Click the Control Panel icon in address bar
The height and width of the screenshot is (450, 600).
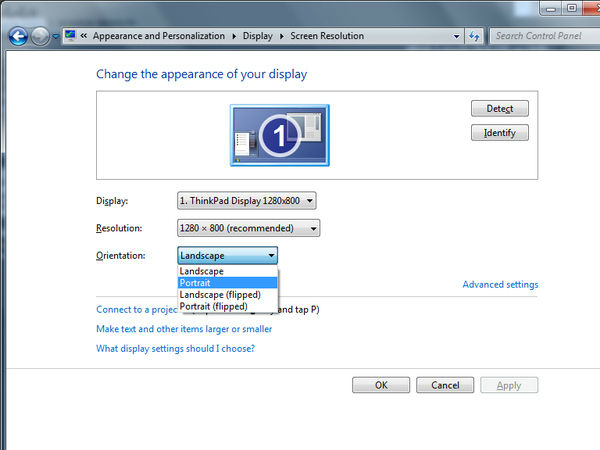click(x=70, y=36)
